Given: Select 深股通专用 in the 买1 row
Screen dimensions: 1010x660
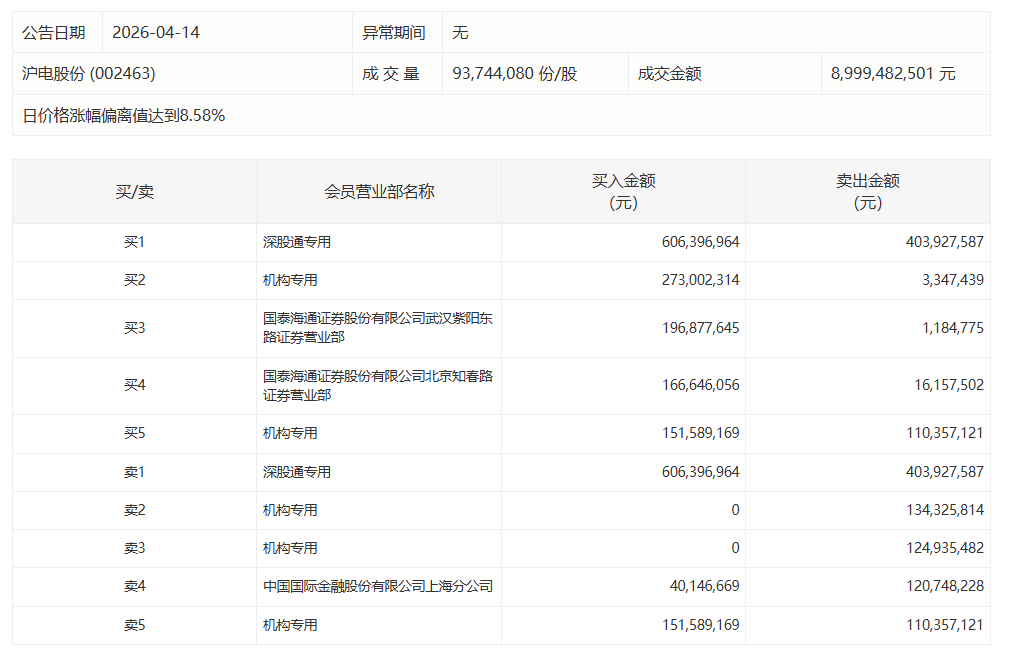Looking at the screenshot, I should click(297, 242).
